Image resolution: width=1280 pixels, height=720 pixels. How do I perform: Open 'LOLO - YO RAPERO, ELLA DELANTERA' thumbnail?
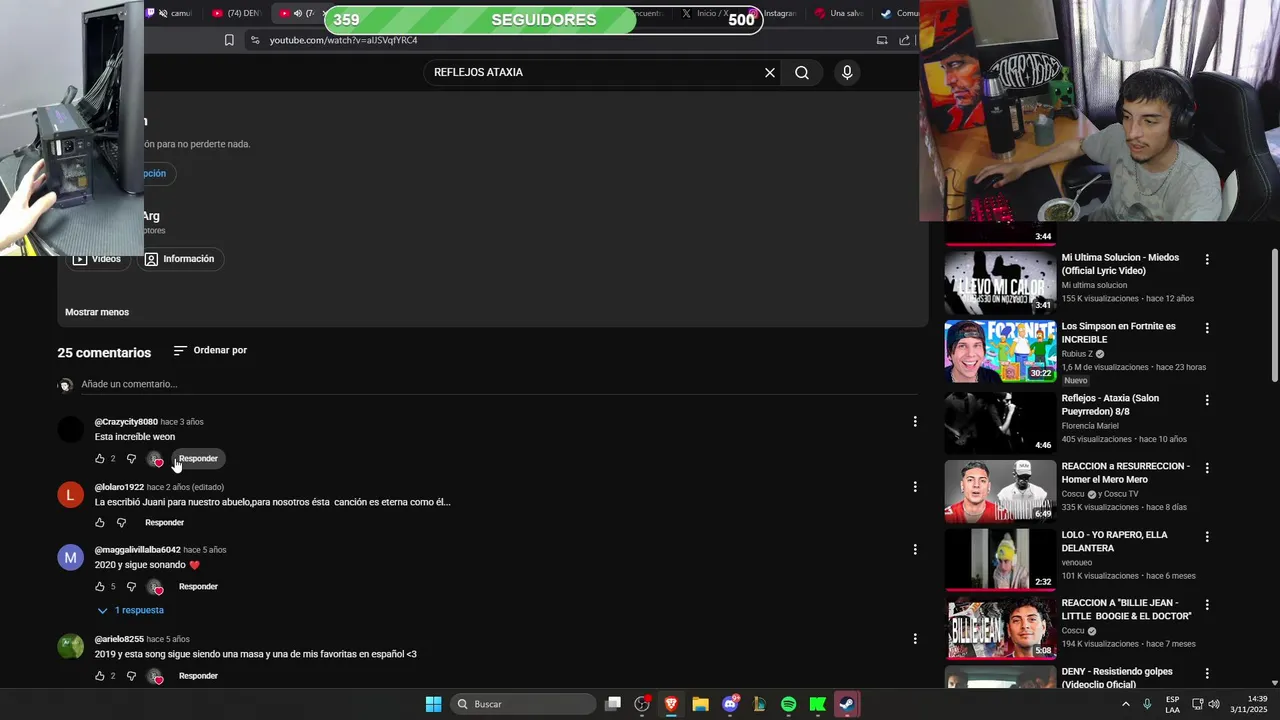point(1000,559)
